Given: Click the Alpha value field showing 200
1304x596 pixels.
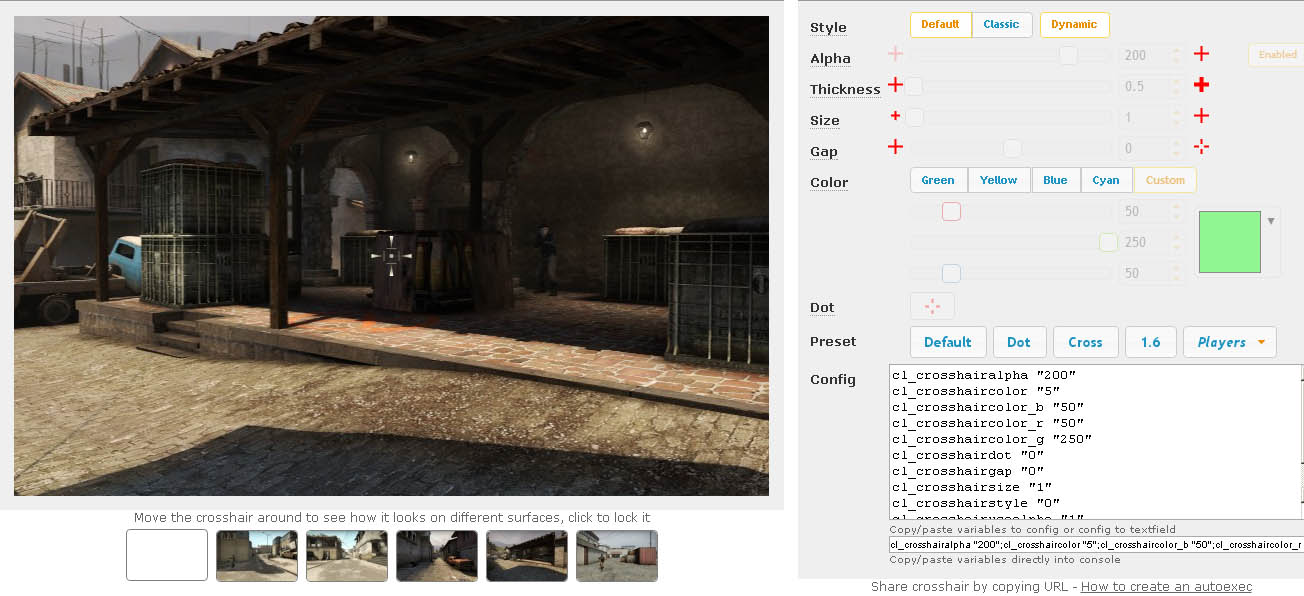Looking at the screenshot, I should (x=1152, y=55).
